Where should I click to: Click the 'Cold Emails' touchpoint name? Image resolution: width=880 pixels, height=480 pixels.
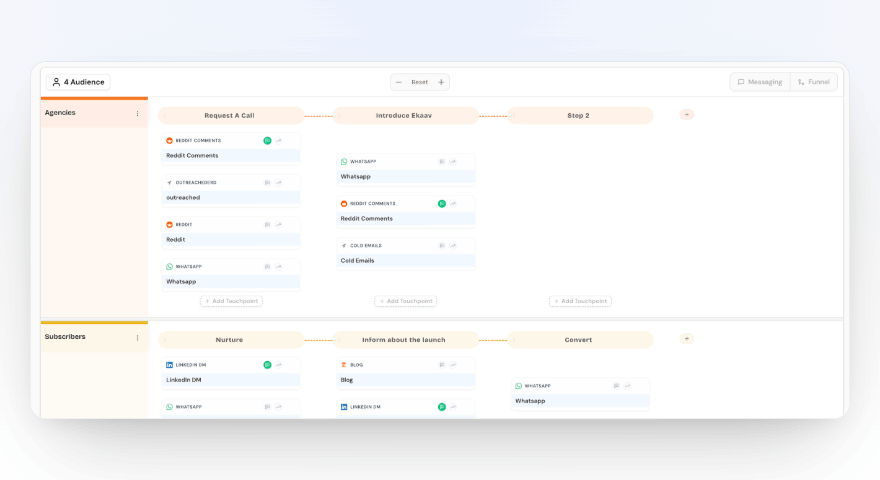pyautogui.click(x=358, y=260)
